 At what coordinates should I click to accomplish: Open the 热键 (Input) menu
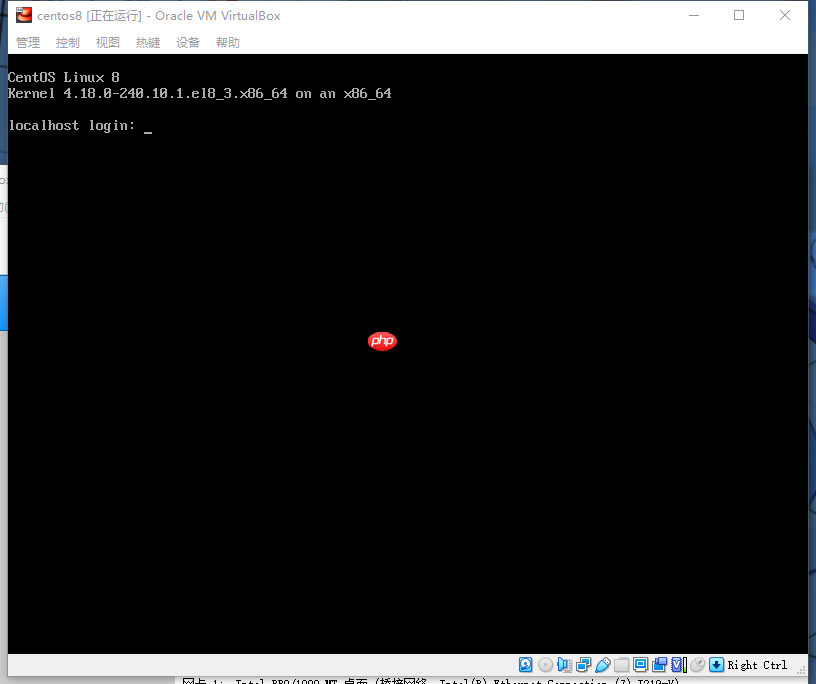pyautogui.click(x=147, y=42)
